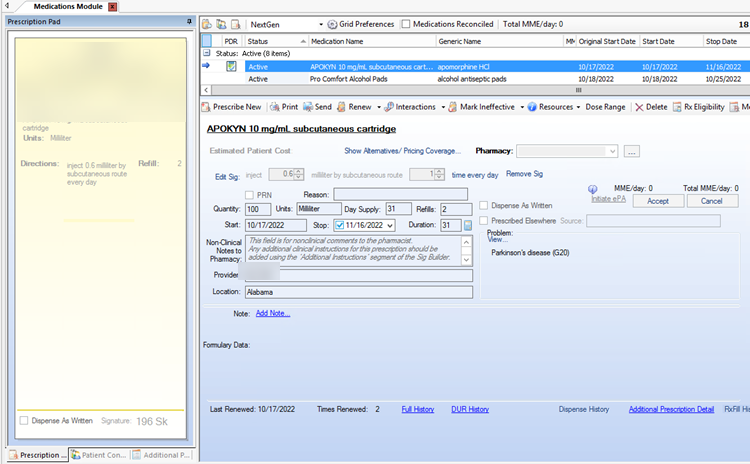Open the Stop date picker dropdown

390,225
